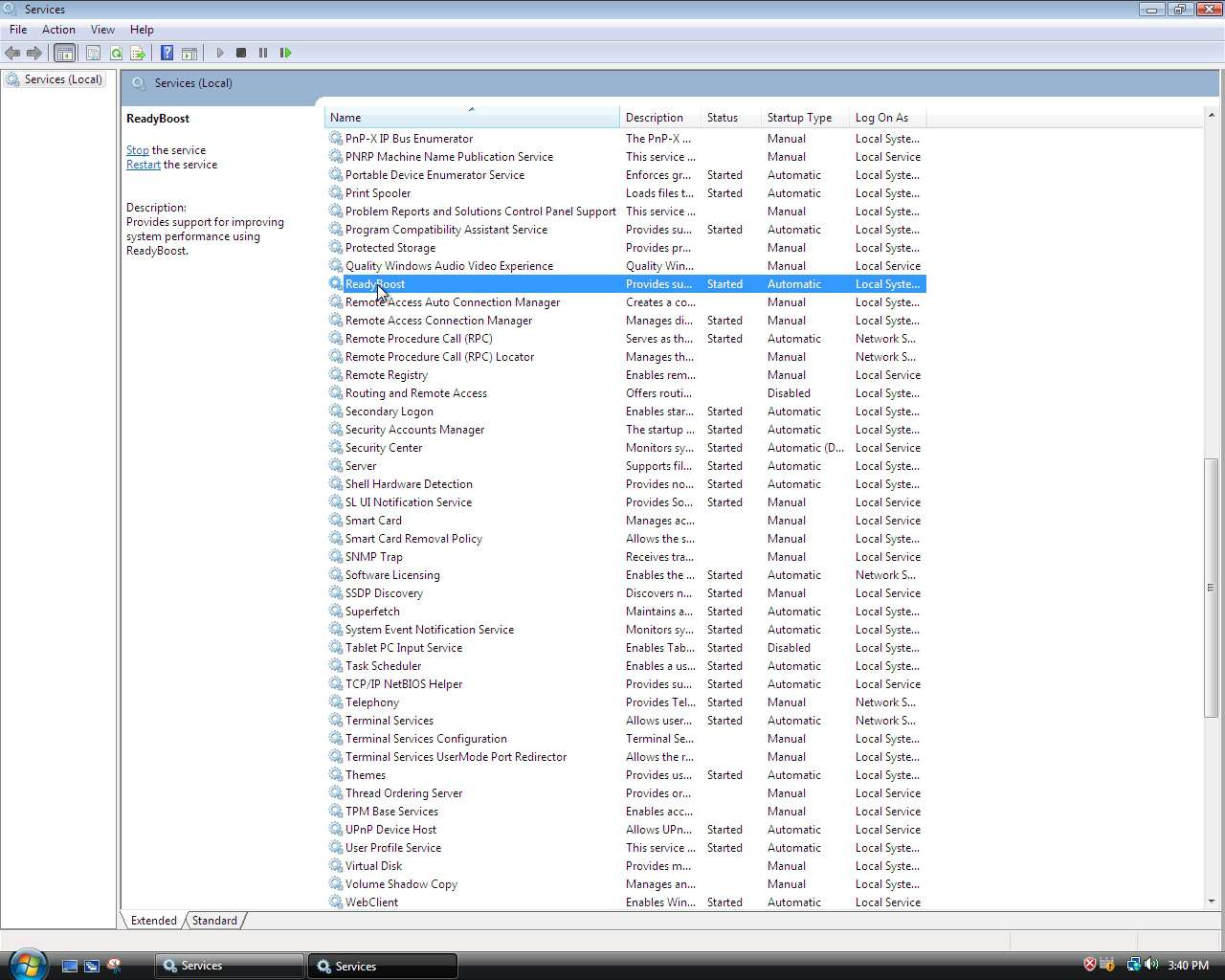The width and height of the screenshot is (1225, 980).
Task: Click the 3:40 PM taskbar clock
Action: (1188, 966)
